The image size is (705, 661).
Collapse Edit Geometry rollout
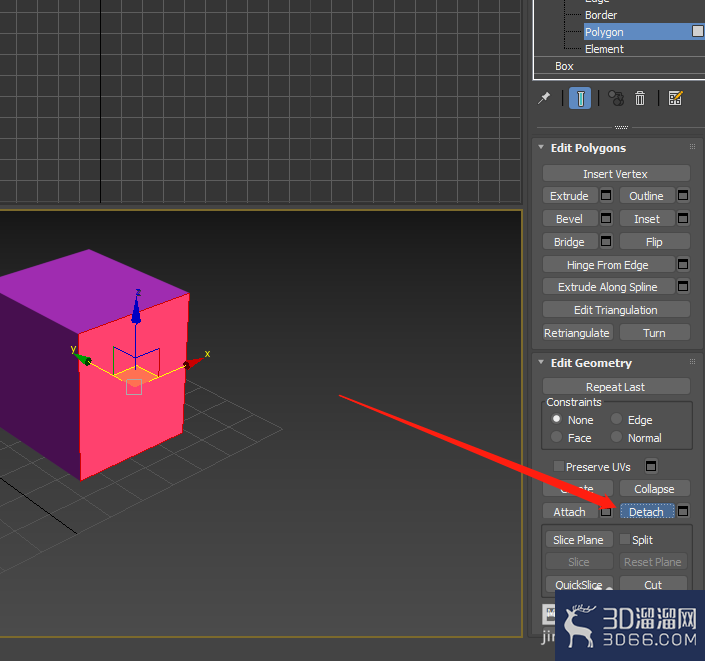541,362
